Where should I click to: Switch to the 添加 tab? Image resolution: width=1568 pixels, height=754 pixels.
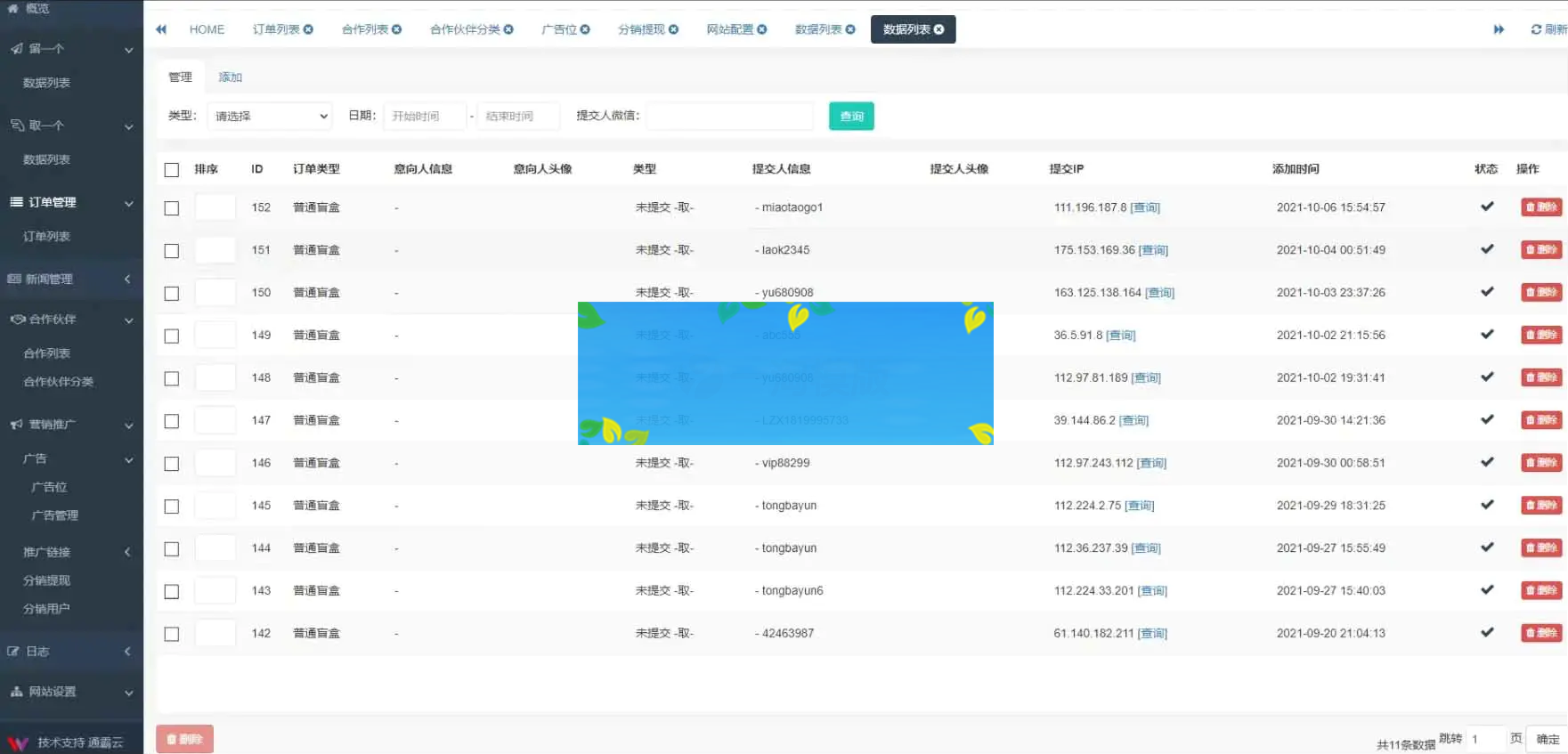(x=230, y=77)
